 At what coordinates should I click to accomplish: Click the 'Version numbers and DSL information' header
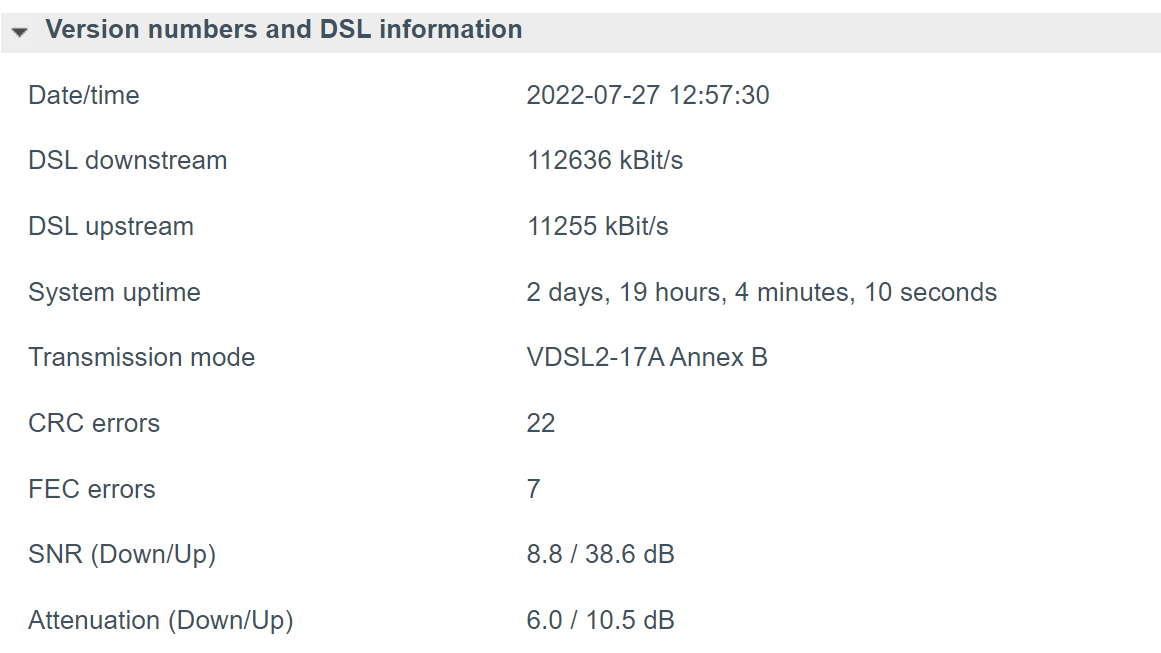283,30
